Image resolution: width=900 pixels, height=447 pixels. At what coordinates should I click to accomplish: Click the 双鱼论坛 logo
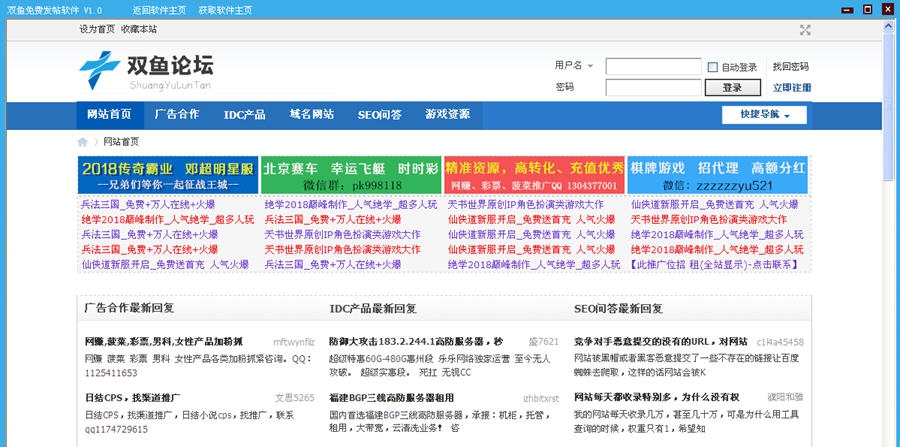(x=146, y=71)
